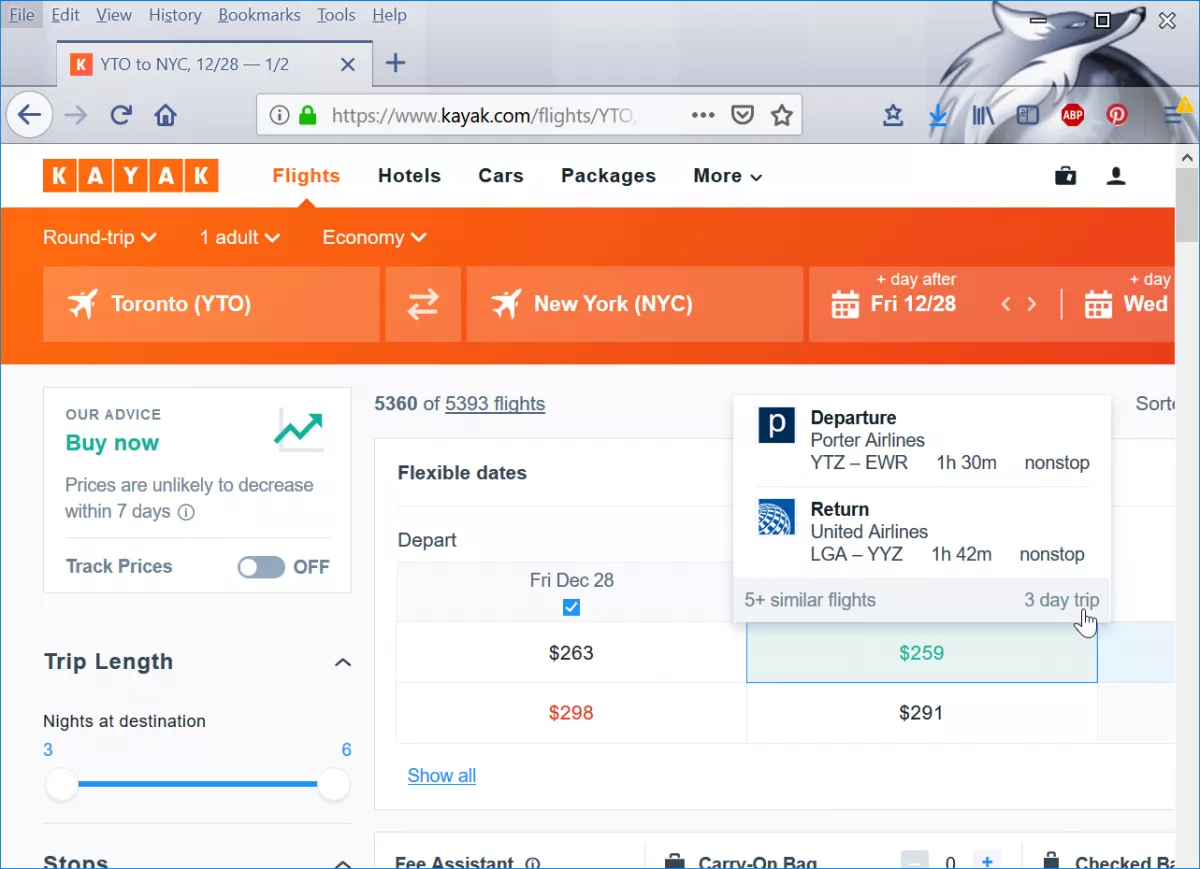The height and width of the screenshot is (869, 1200).
Task: Add one carry-on bag
Action: (987, 861)
